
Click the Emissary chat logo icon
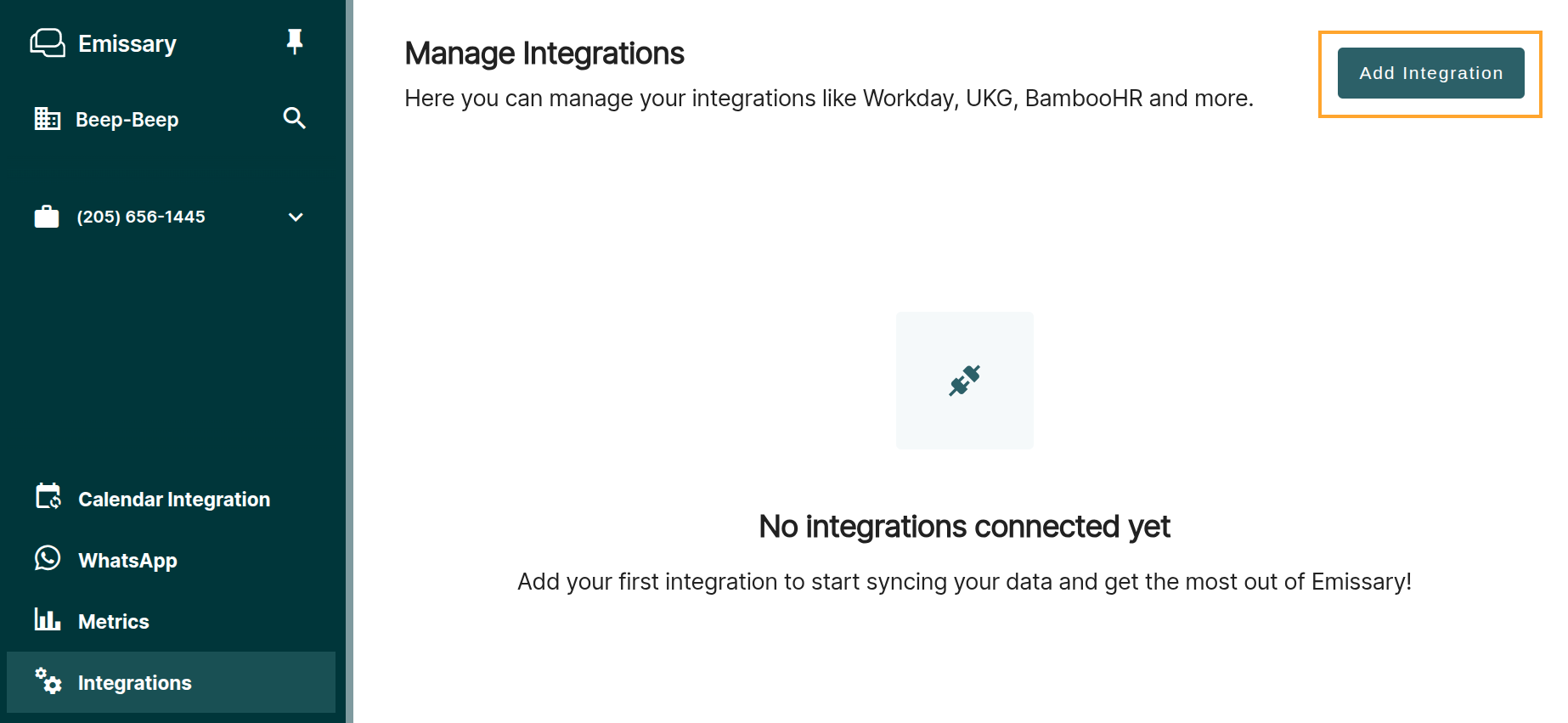click(48, 42)
